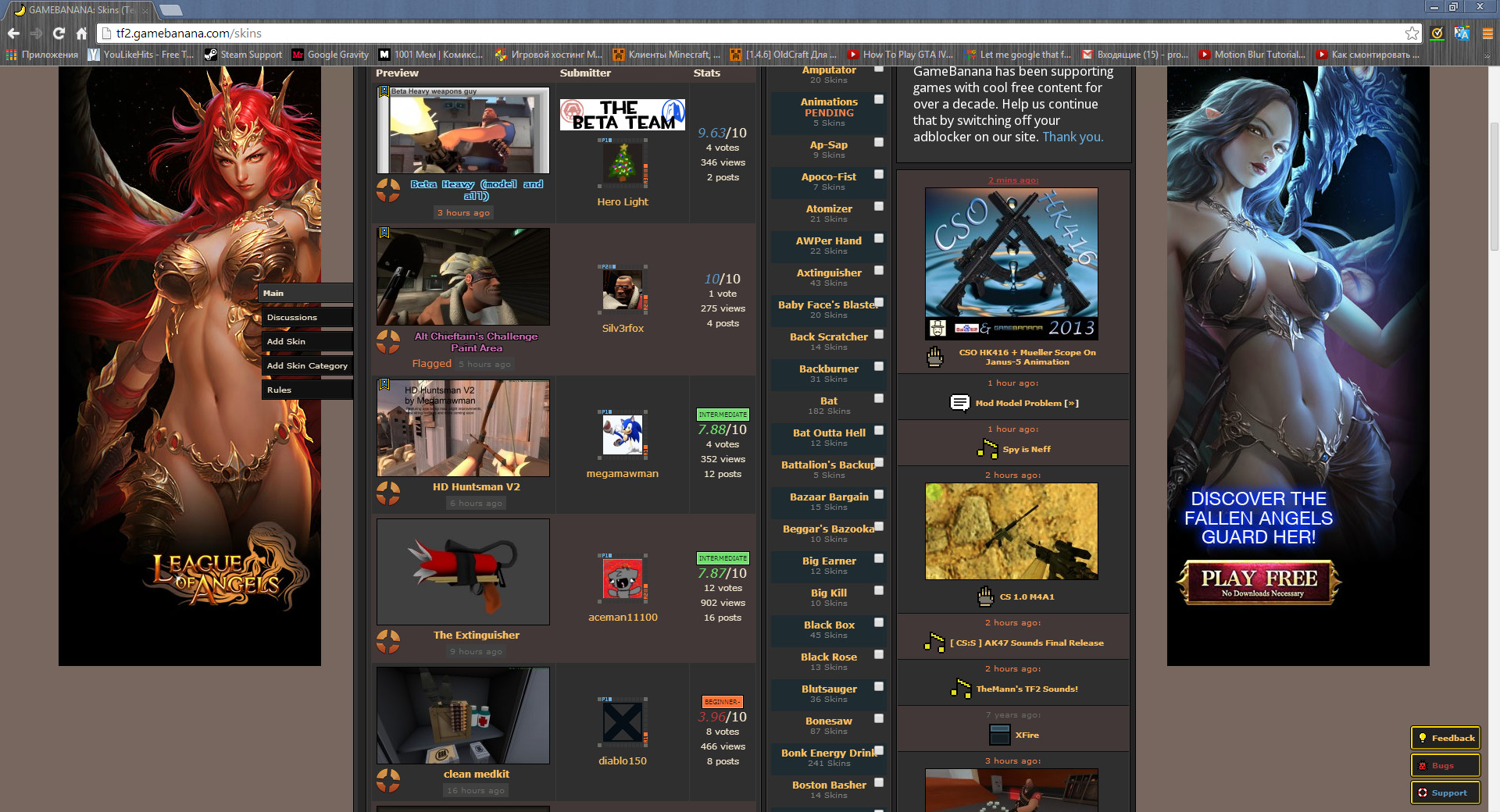The image size is (1500, 812).
Task: Open the Beta Heavy preview thumbnail
Action: coord(463,130)
